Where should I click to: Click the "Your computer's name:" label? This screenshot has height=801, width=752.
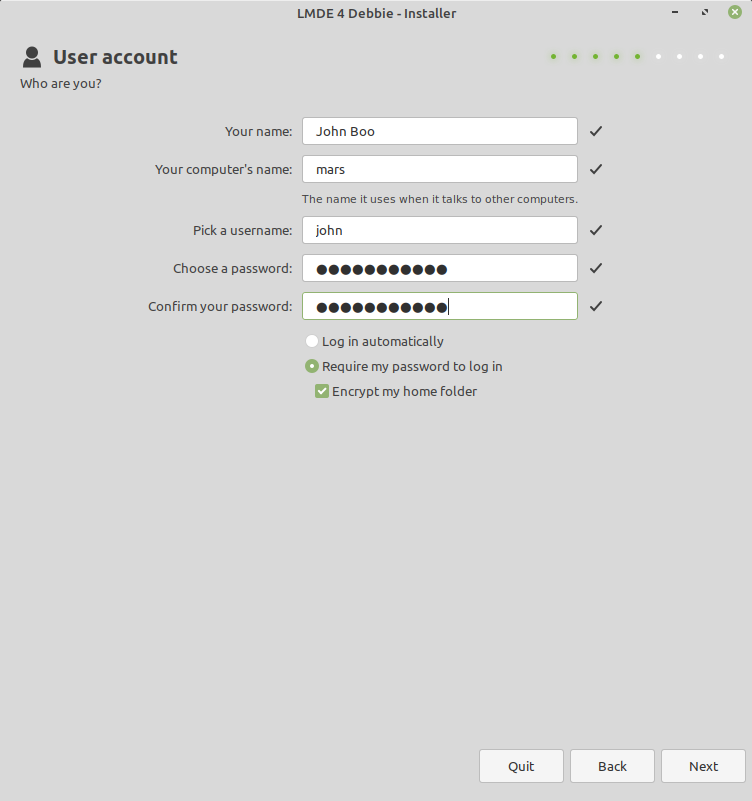[x=224, y=170]
